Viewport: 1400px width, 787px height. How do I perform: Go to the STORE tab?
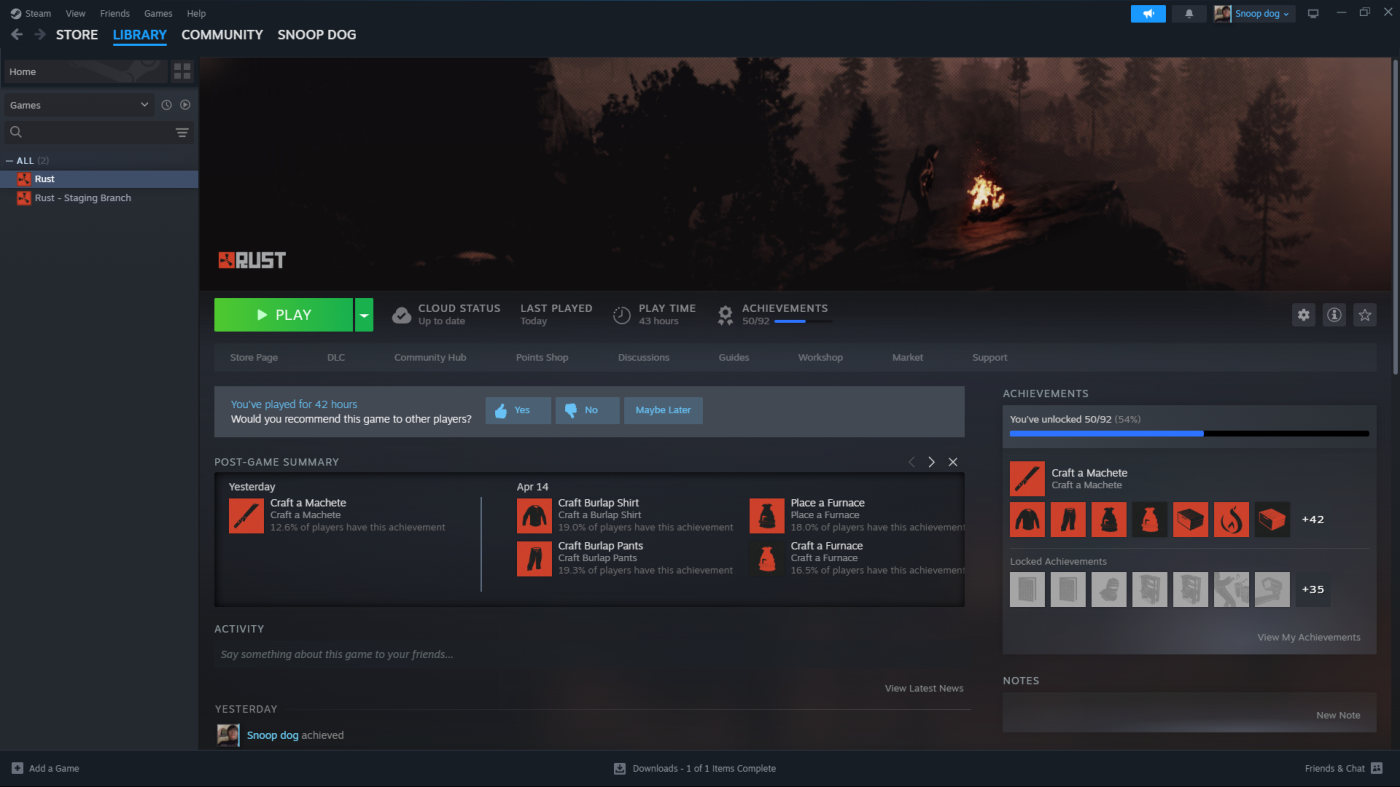coord(77,35)
